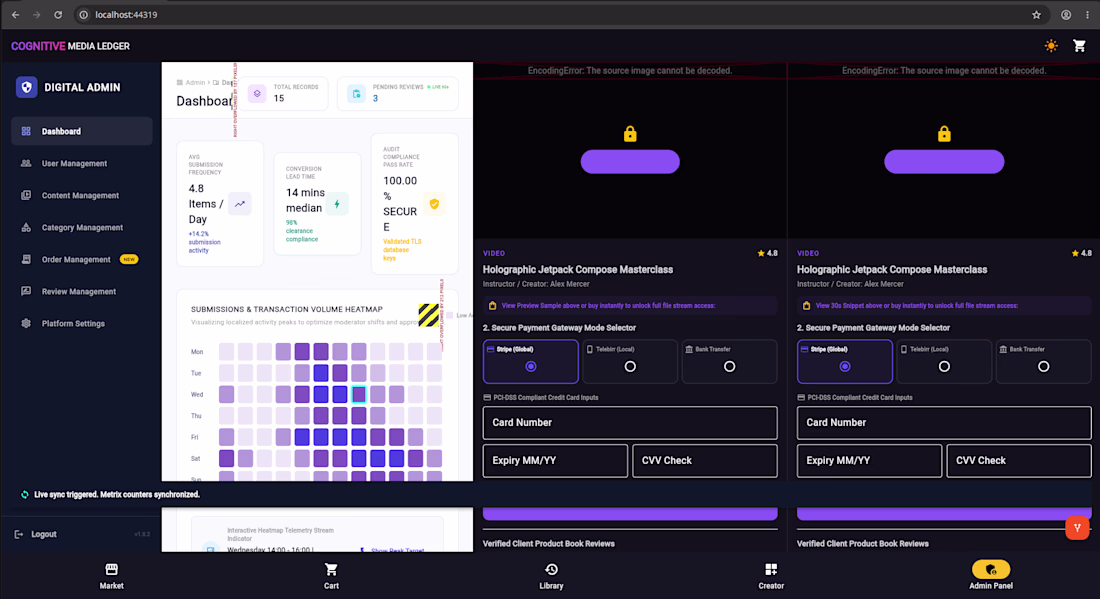The height and width of the screenshot is (599, 1100).
Task: Focus Expiry MM/YY field in 30s Snippet card
Action: tap(869, 461)
